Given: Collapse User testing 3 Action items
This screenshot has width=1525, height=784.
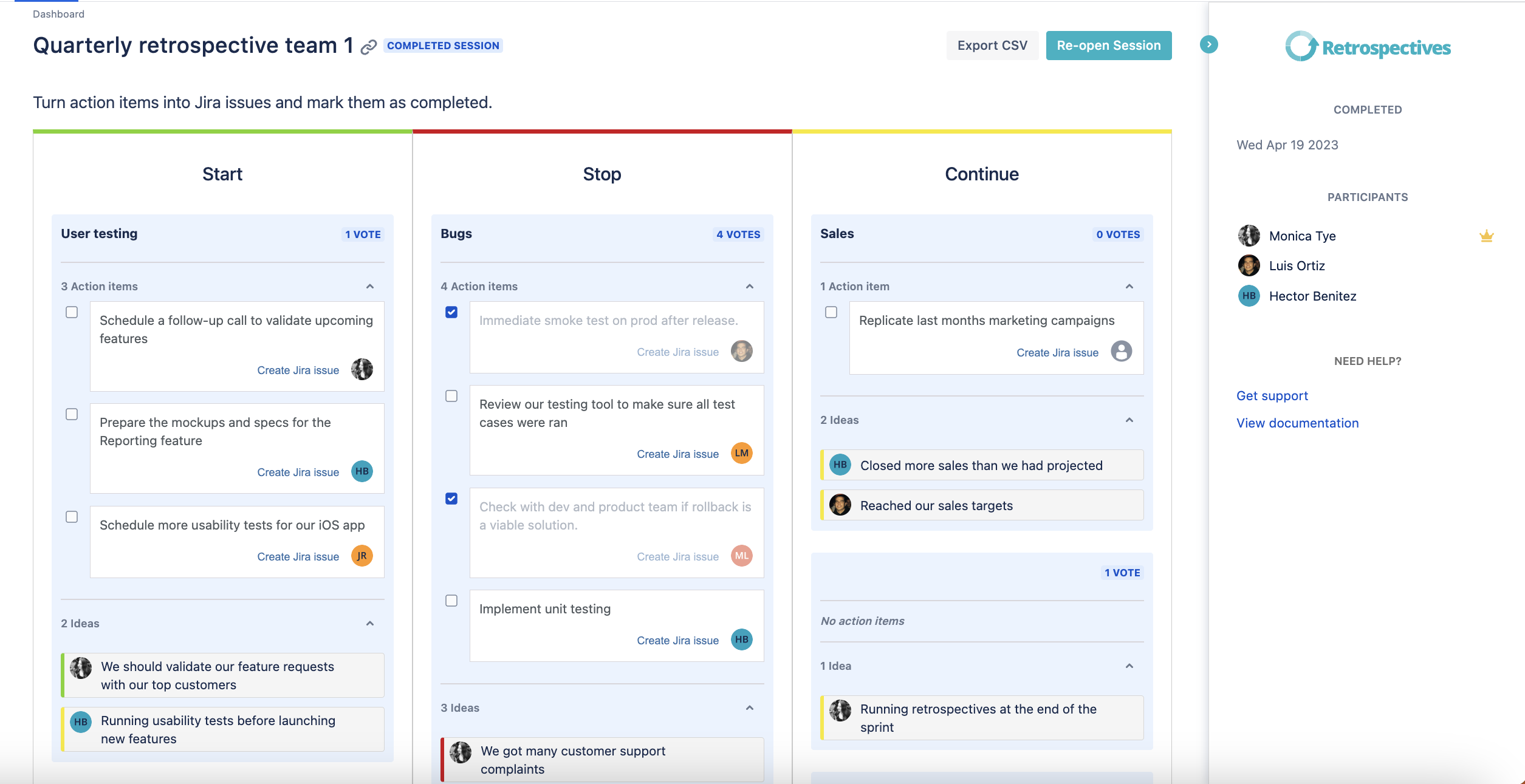Looking at the screenshot, I should [370, 286].
